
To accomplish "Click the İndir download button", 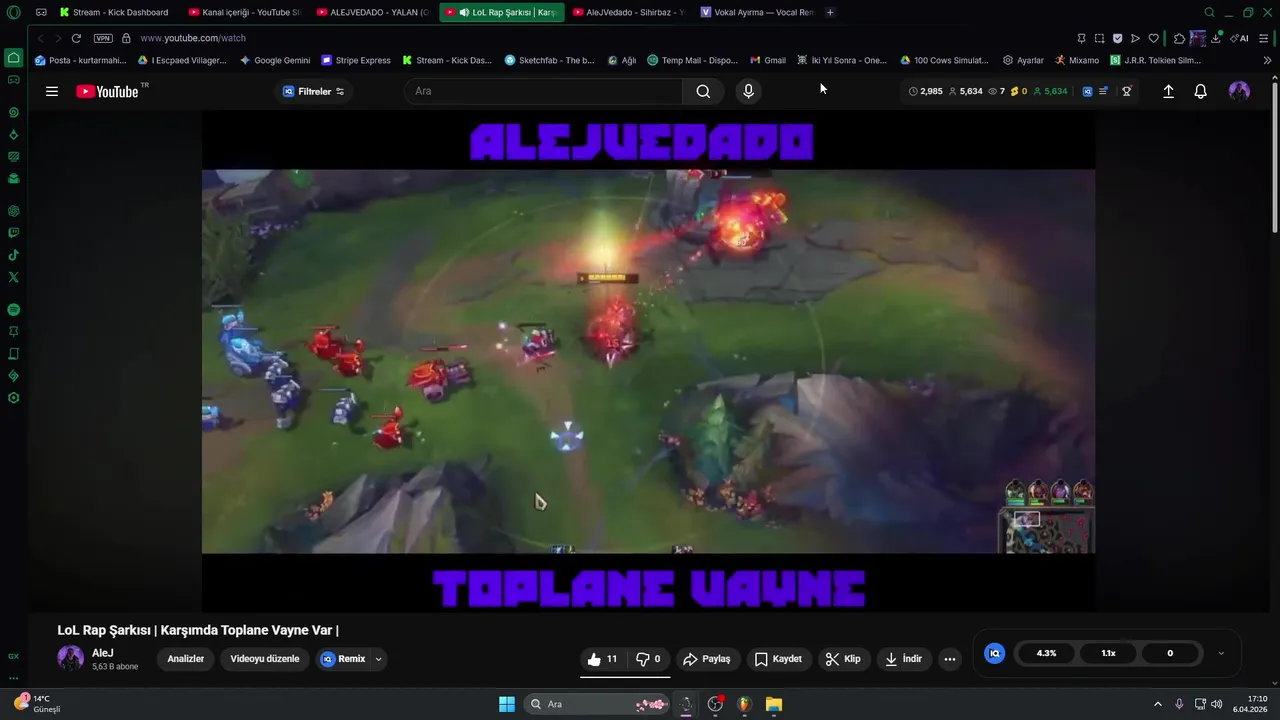I will [904, 659].
